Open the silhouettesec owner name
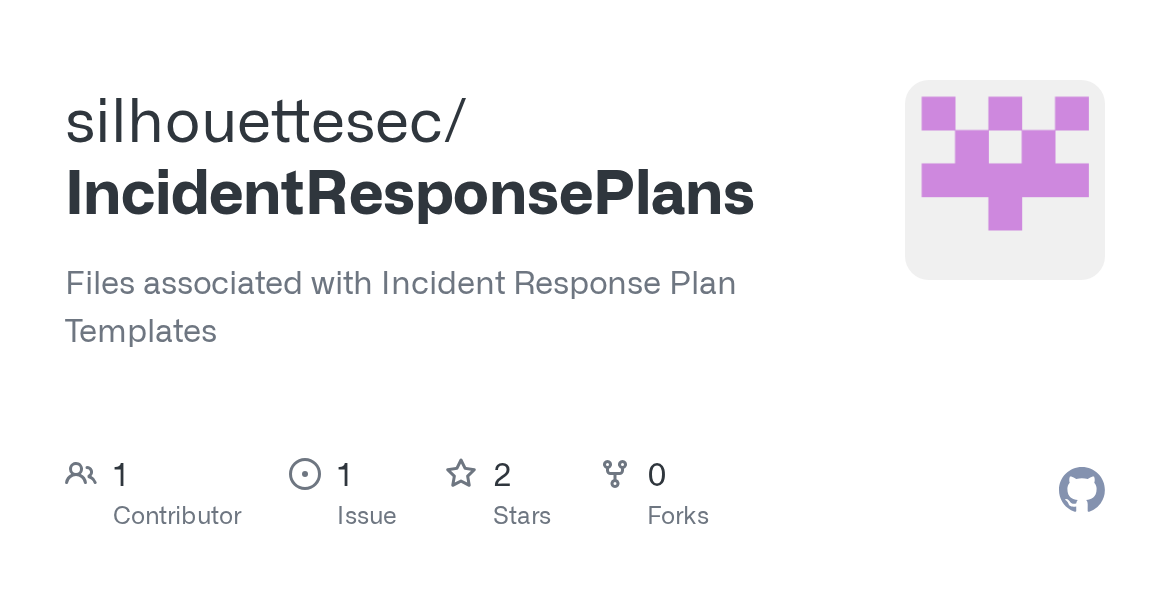The height and width of the screenshot is (600, 1170). tap(256, 122)
